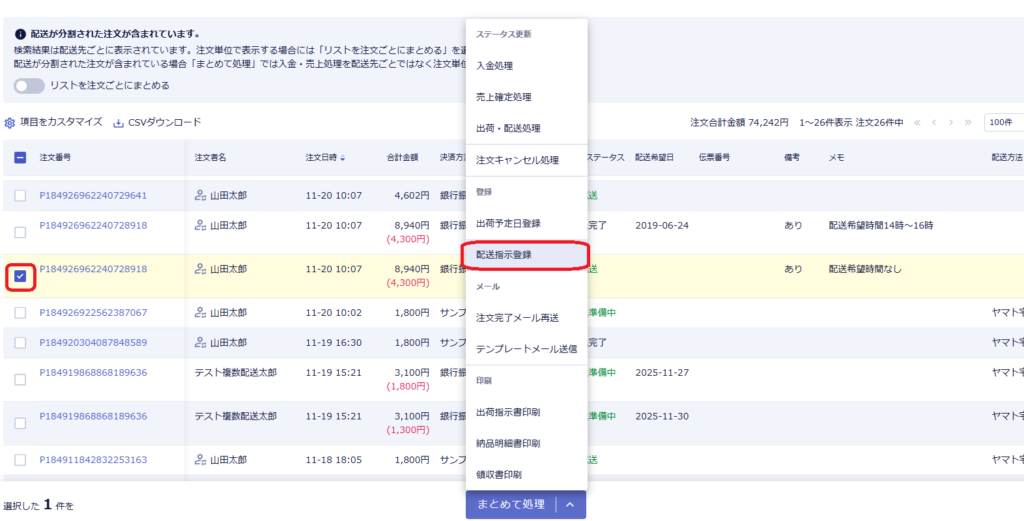Uncheck the checked box in the highlighted order row

click(20, 276)
